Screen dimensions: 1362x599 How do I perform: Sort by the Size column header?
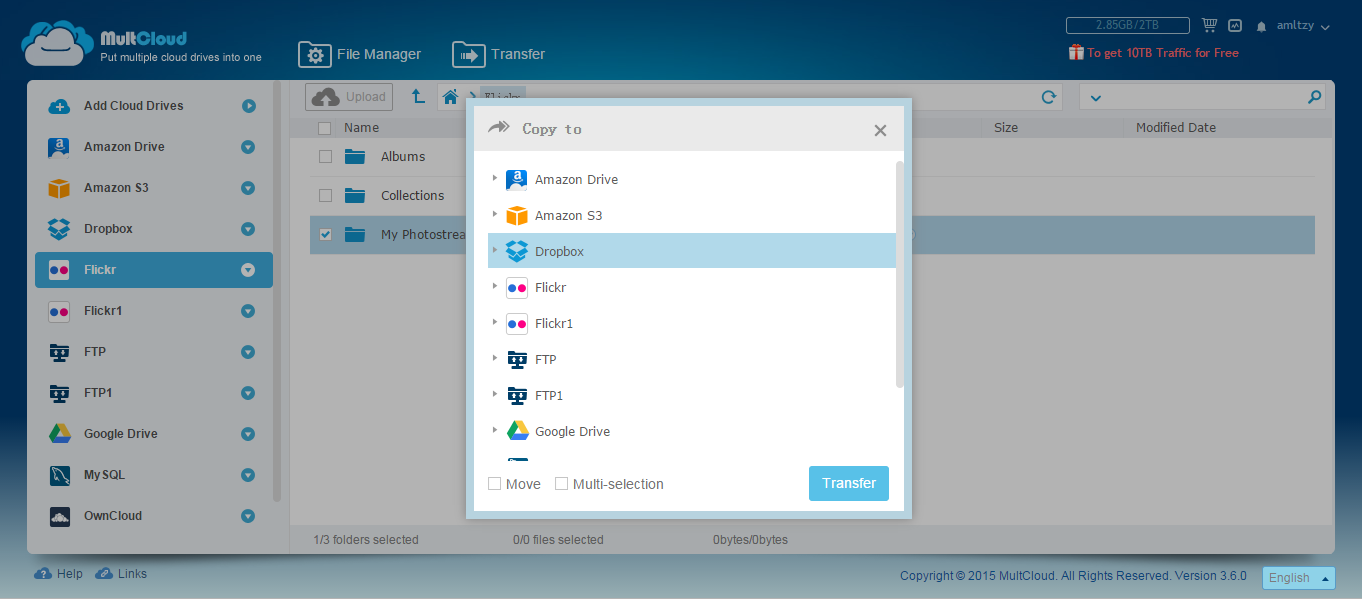1006,127
